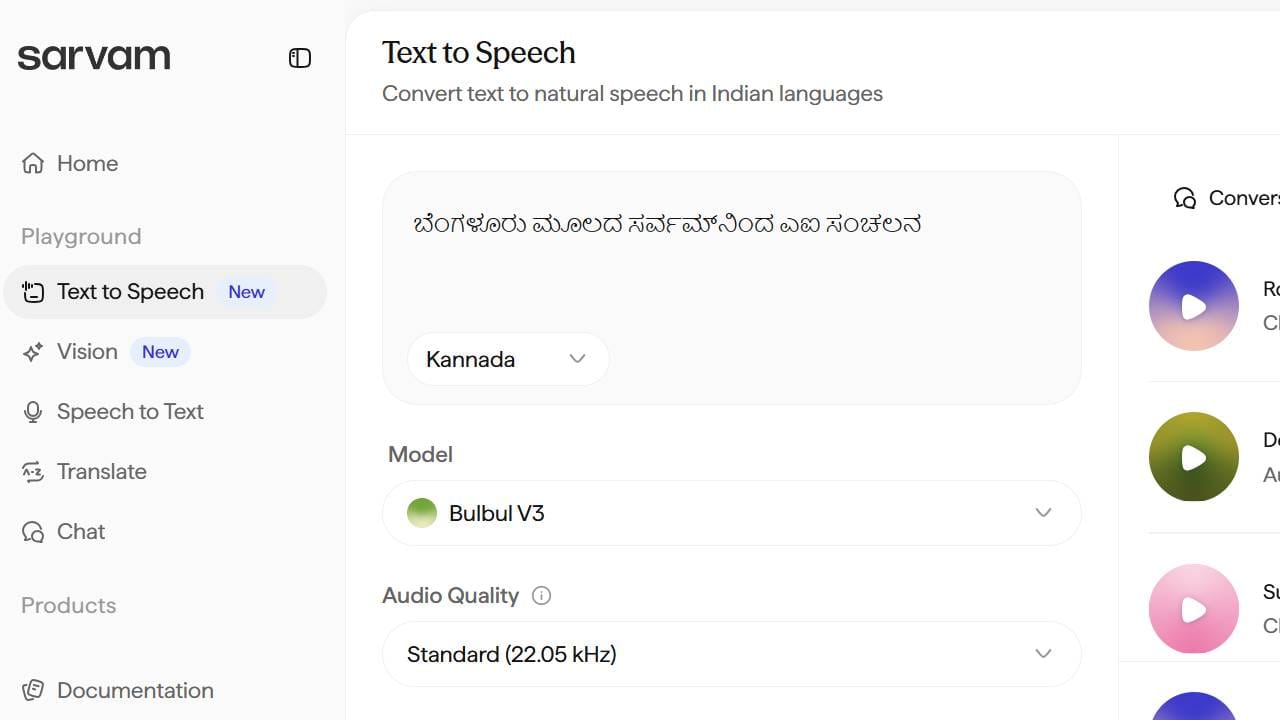Click the New badge beside Vision

[160, 352]
